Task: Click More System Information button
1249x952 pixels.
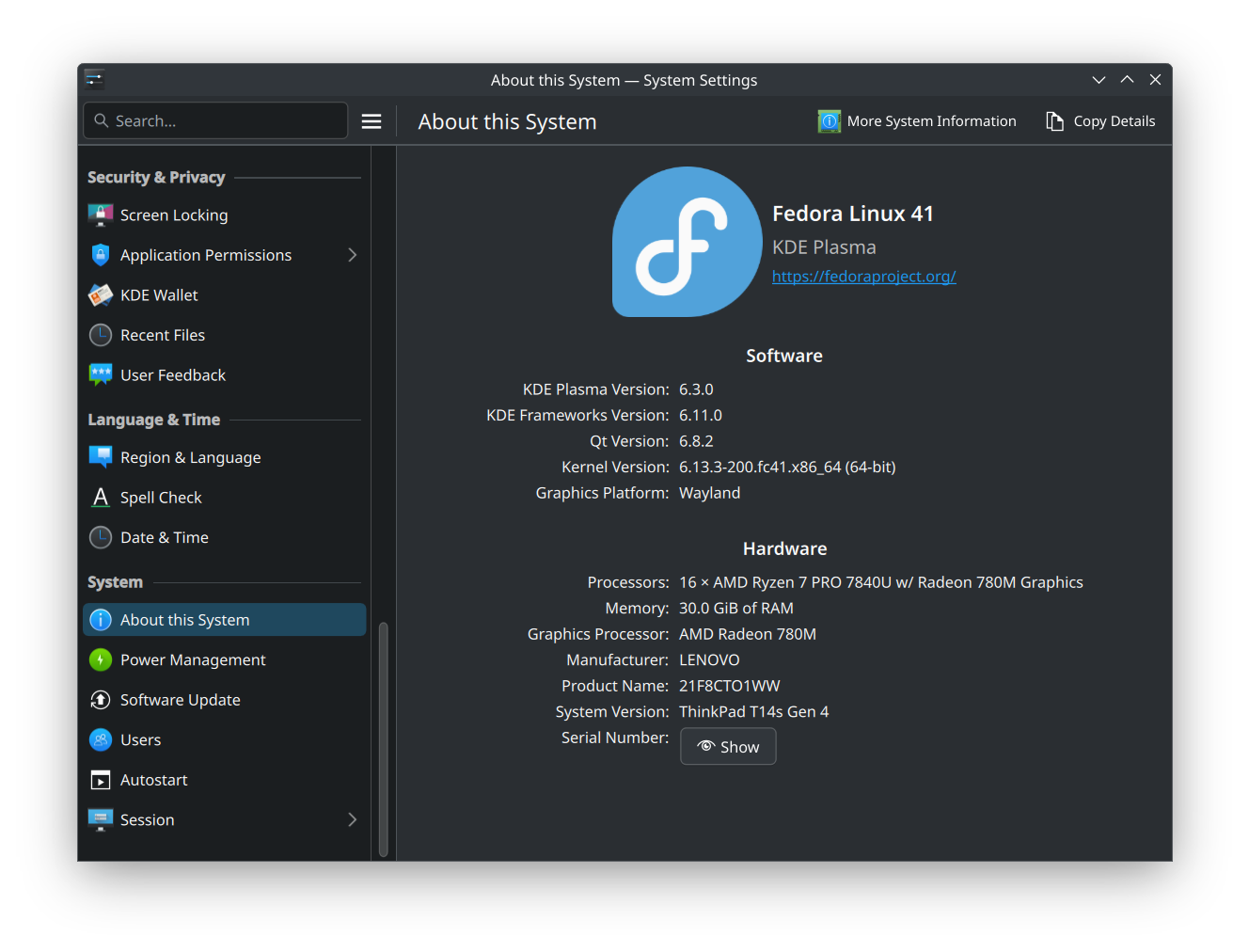Action: point(918,121)
